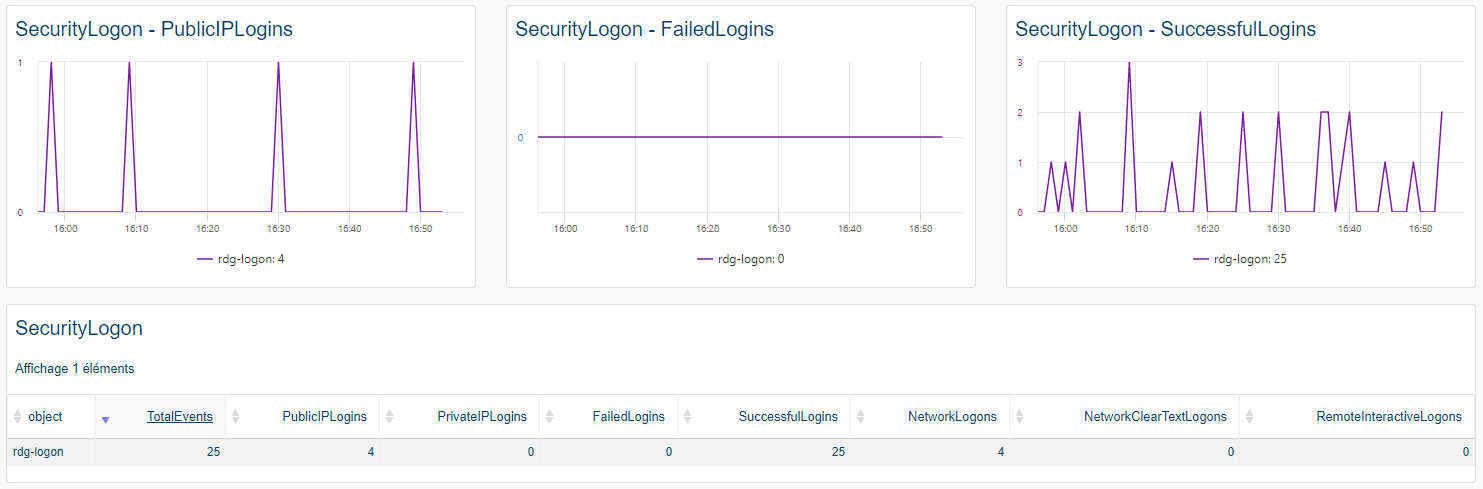
Task: Click the sort arrows beside RemoteInteractiveLogons
Action: click(x=1249, y=417)
